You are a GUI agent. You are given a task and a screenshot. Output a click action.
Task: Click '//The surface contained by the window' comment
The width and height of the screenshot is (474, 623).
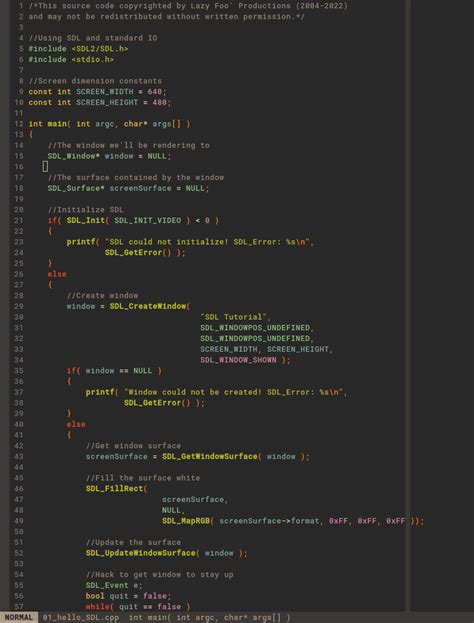(135, 177)
